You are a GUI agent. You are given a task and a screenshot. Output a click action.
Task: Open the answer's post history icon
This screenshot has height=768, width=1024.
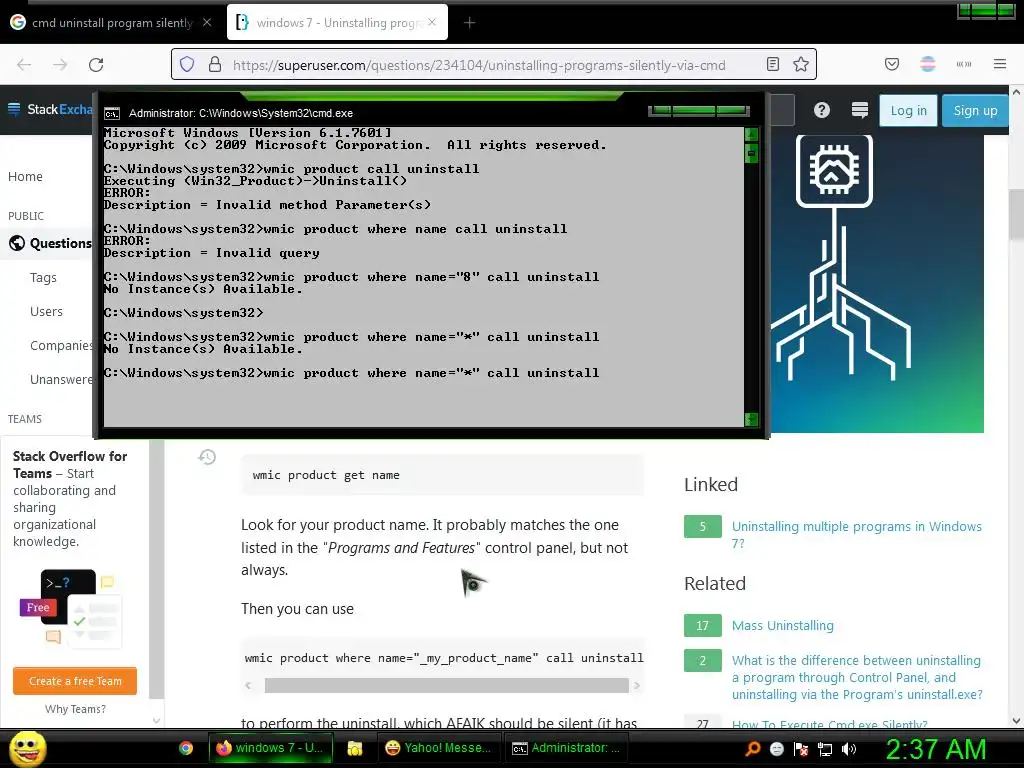click(x=207, y=457)
